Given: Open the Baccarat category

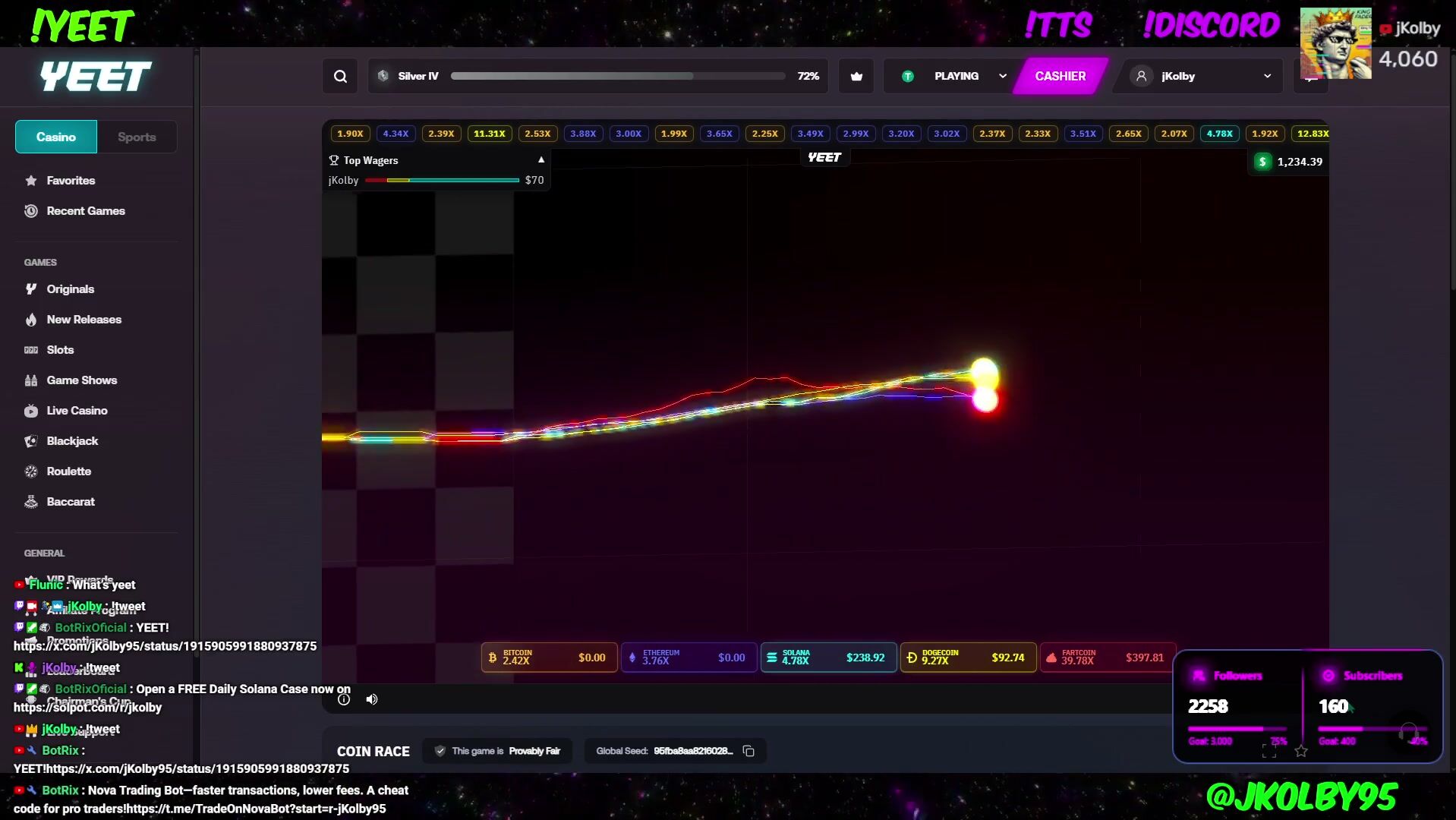Looking at the screenshot, I should pos(71,502).
